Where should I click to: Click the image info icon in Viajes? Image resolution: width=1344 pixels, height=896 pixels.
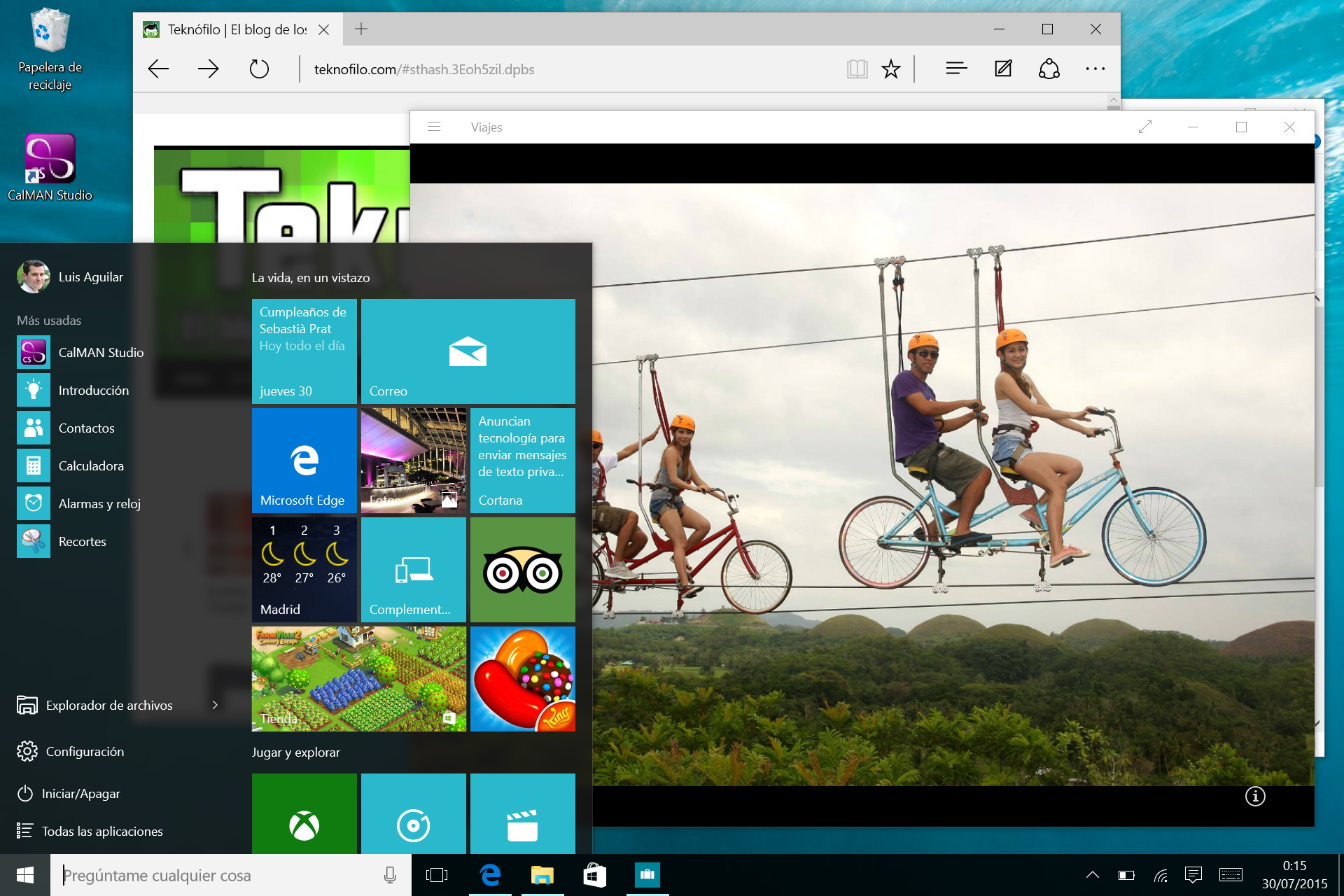click(x=1255, y=796)
